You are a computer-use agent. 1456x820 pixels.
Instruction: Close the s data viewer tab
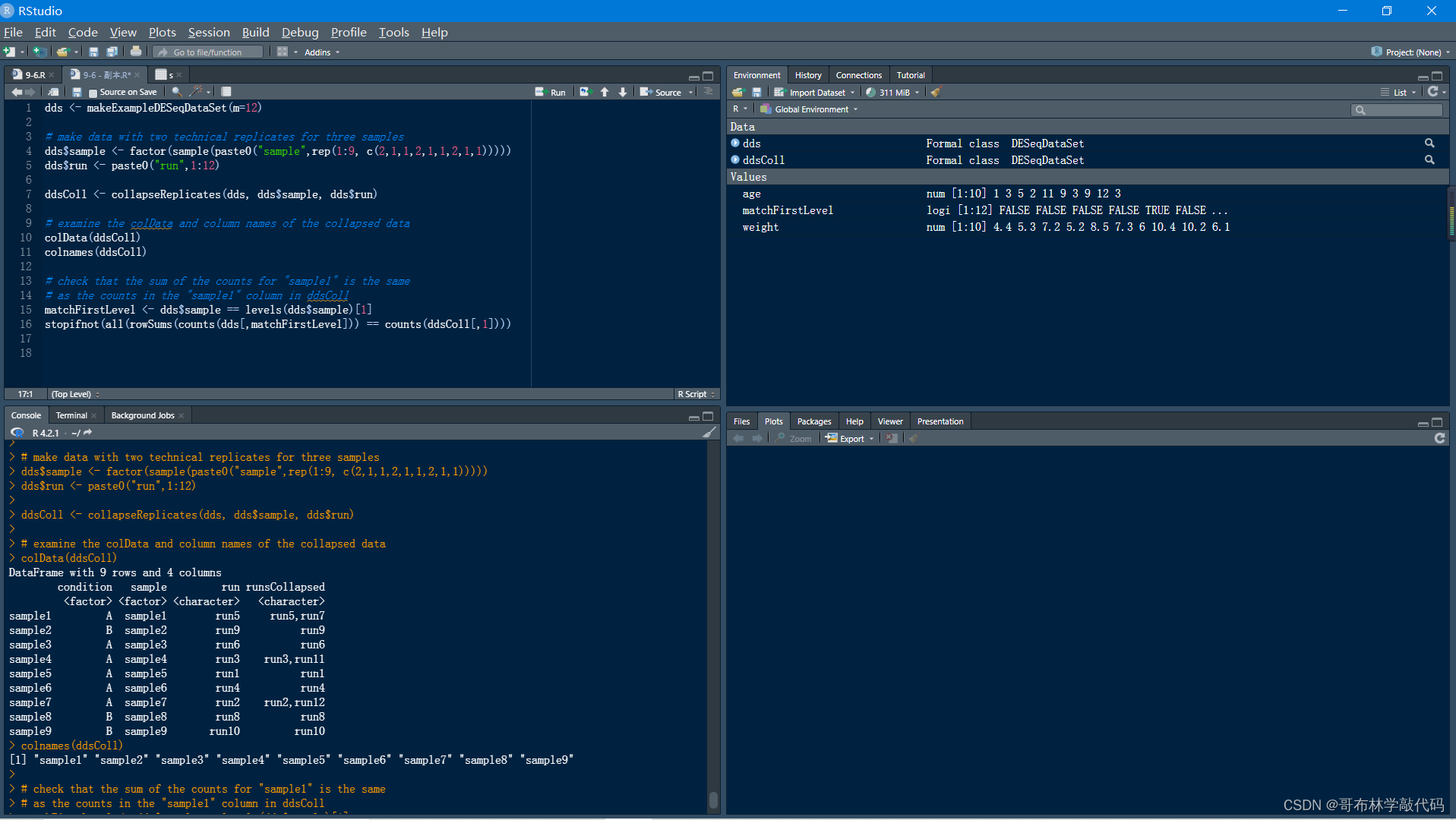tap(178, 75)
